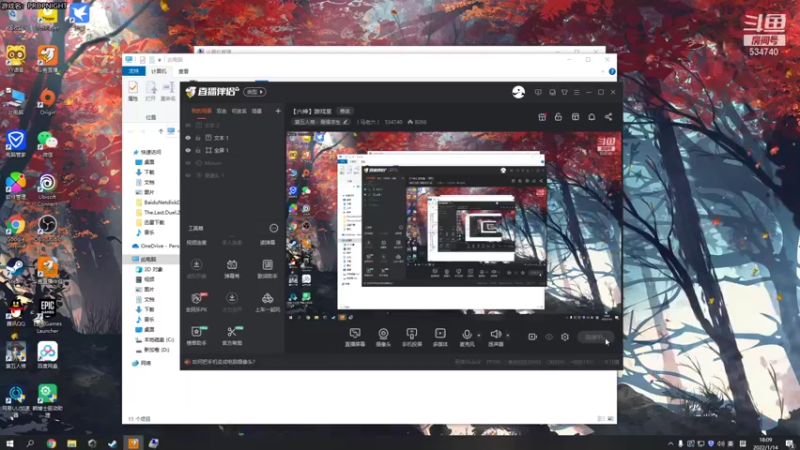Toggle preview eye icon near settings gear
This screenshot has width=800, height=450.
(549, 337)
